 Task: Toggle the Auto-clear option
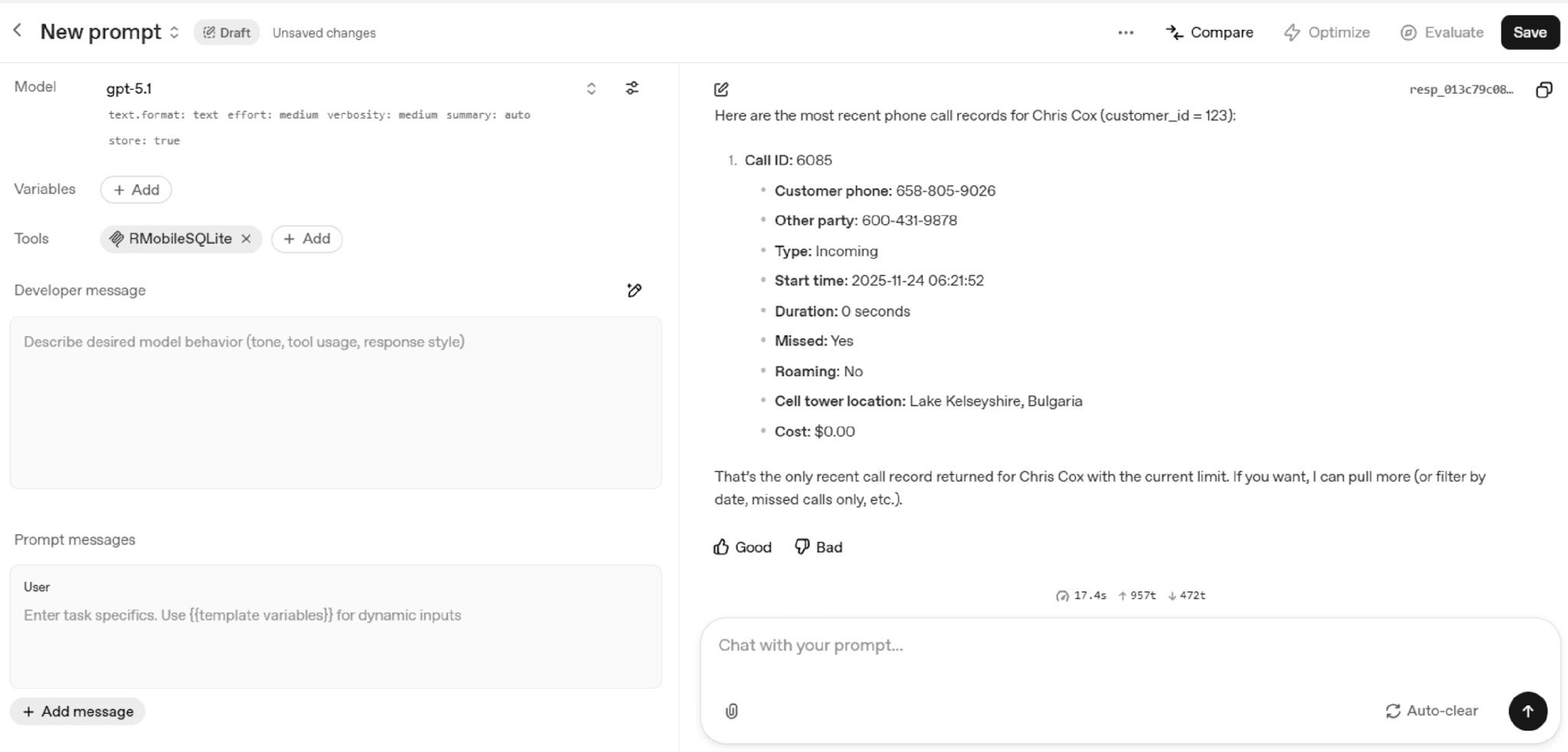click(1432, 711)
